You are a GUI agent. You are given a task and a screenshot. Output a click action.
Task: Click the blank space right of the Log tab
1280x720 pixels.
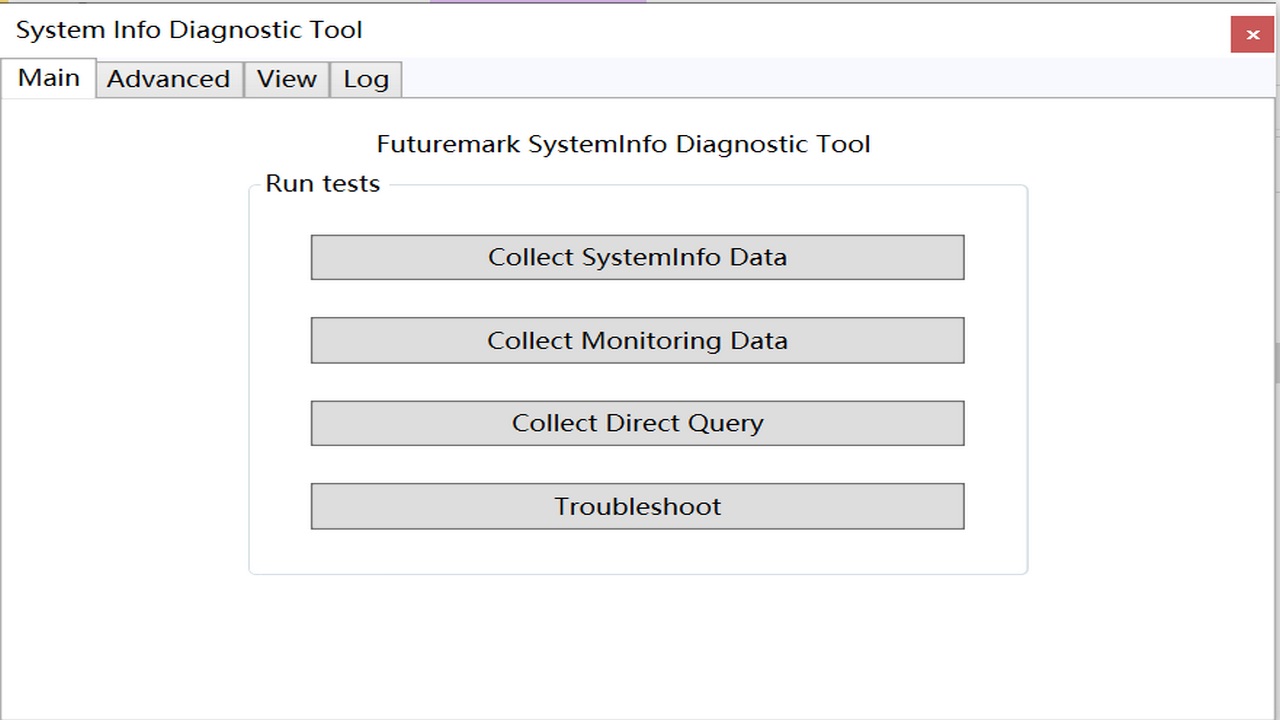coord(700,78)
